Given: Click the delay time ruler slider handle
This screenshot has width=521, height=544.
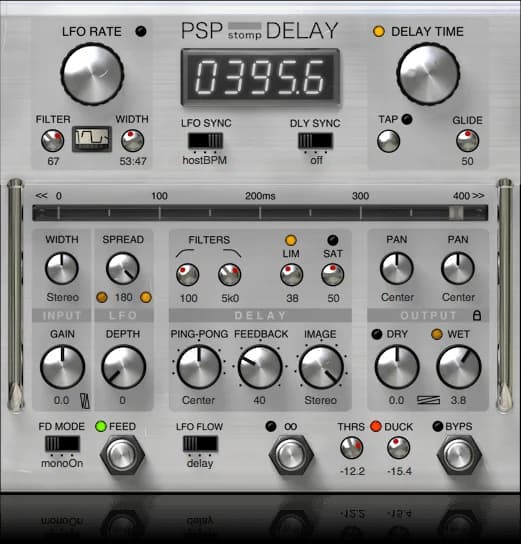Looking at the screenshot, I should [x=456, y=213].
